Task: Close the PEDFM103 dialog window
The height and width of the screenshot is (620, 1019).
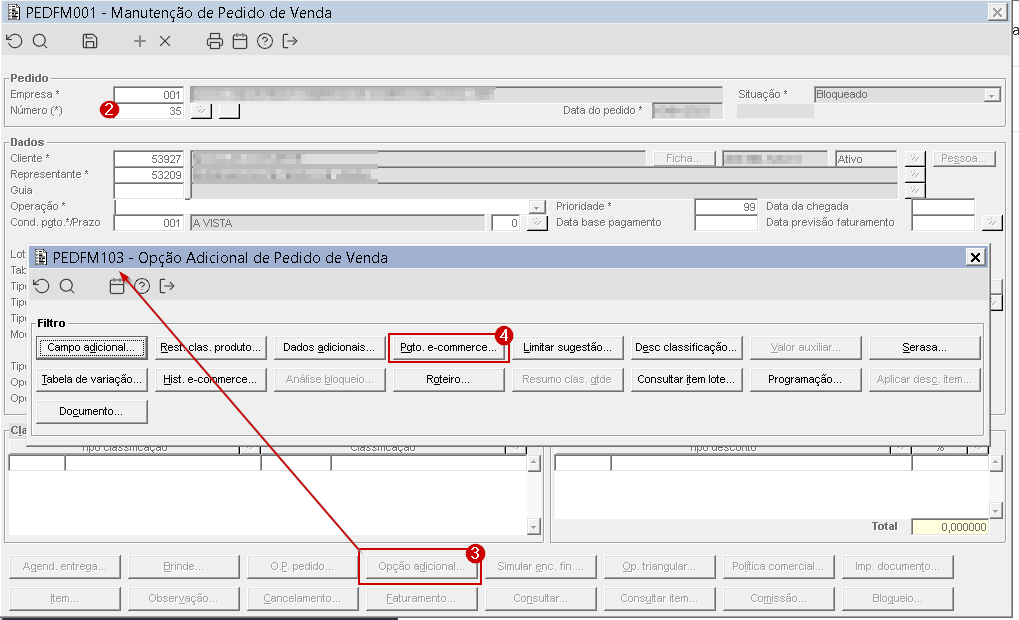Action: tap(975, 257)
